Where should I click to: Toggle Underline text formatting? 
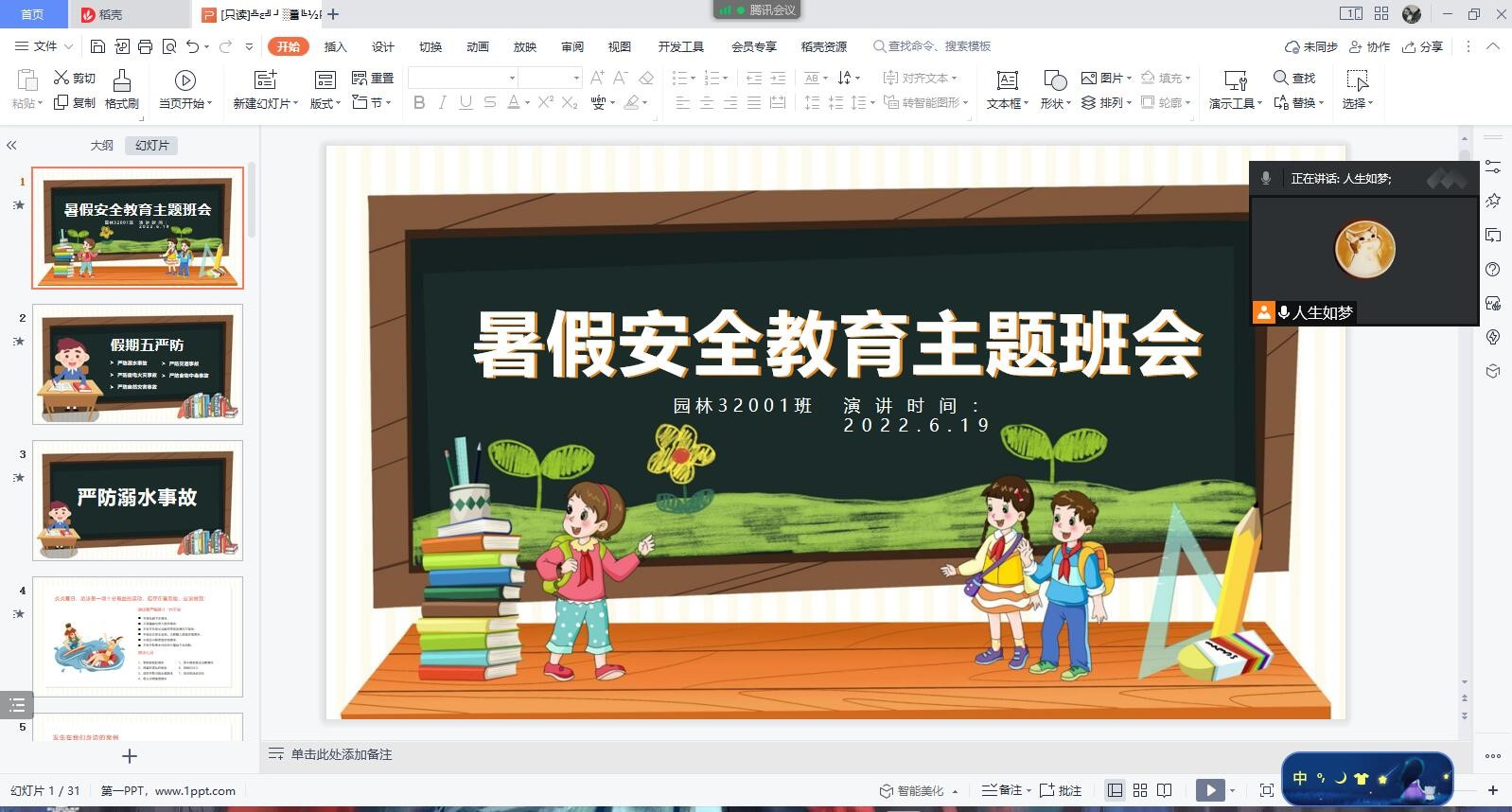tap(466, 102)
